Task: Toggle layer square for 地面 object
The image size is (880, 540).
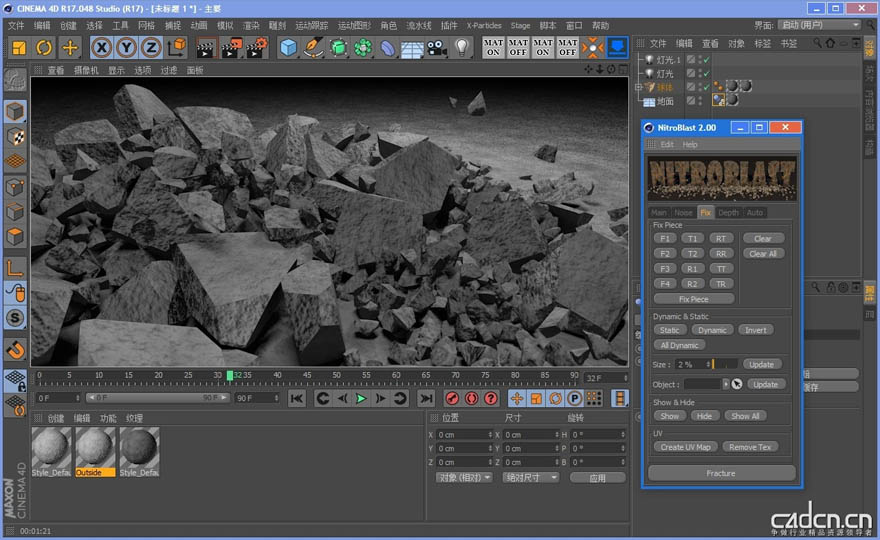Action: [691, 101]
